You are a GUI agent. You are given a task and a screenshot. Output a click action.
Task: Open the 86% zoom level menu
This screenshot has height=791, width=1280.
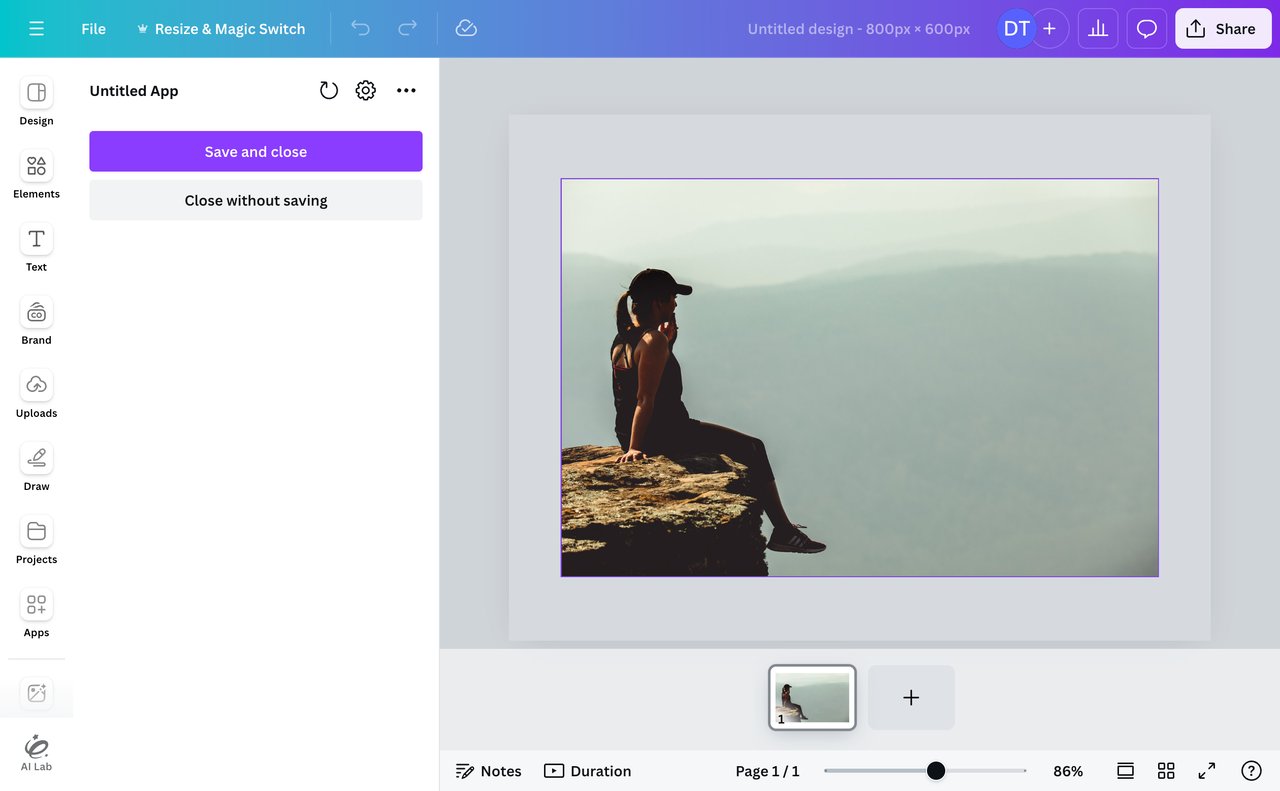coord(1068,771)
